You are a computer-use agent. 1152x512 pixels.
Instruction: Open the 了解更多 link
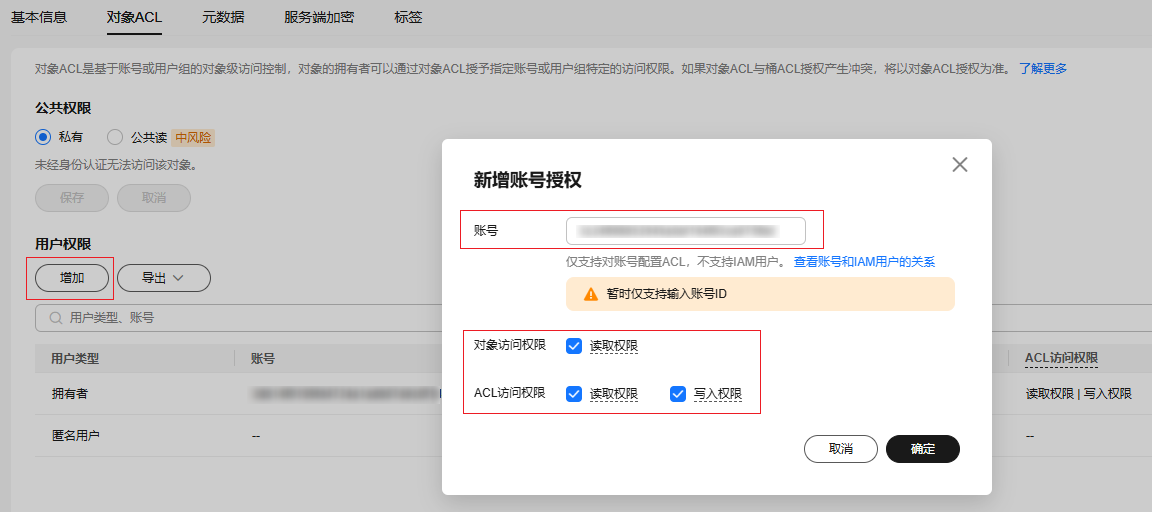click(1043, 68)
